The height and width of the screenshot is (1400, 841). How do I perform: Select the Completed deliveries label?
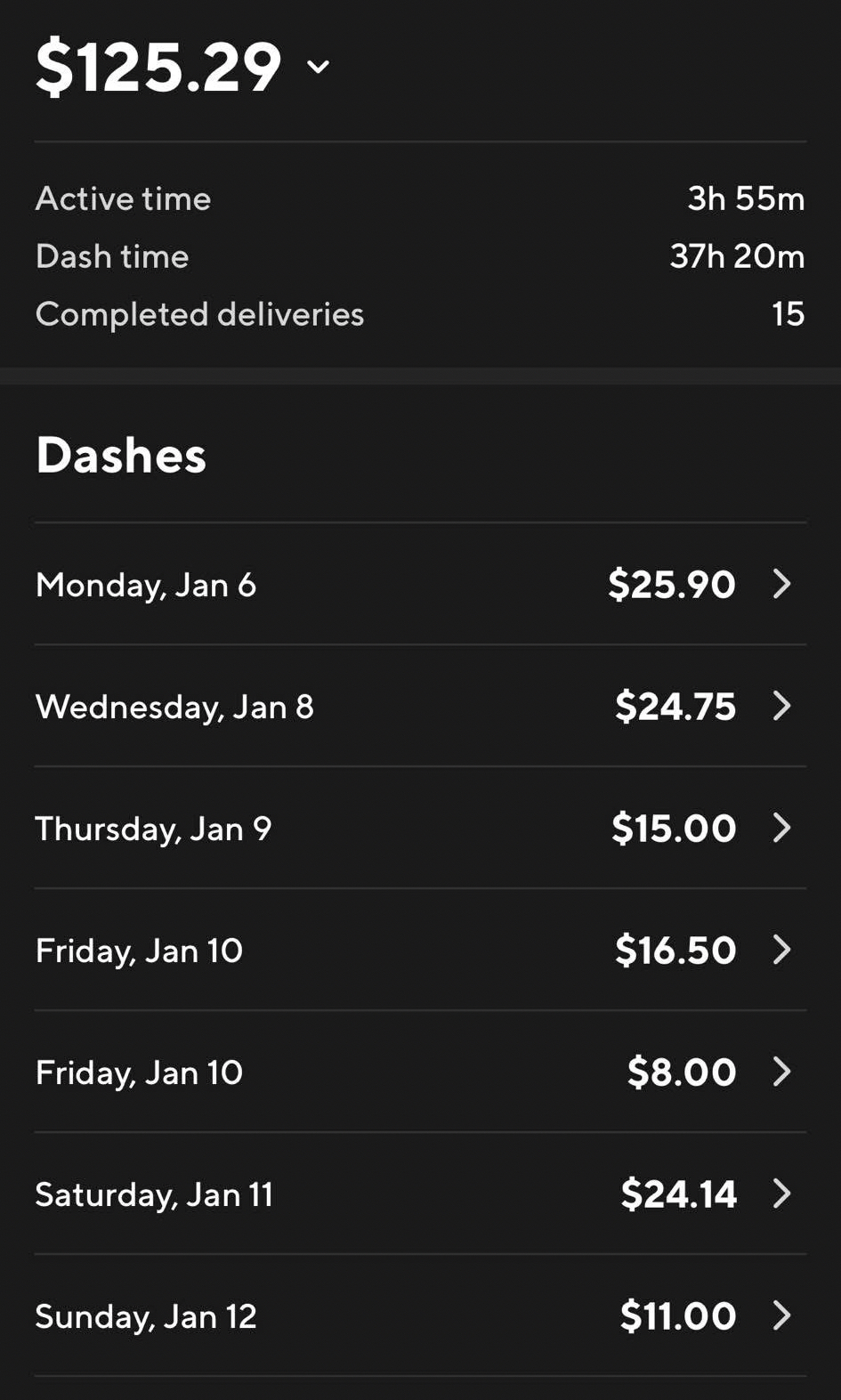click(199, 314)
